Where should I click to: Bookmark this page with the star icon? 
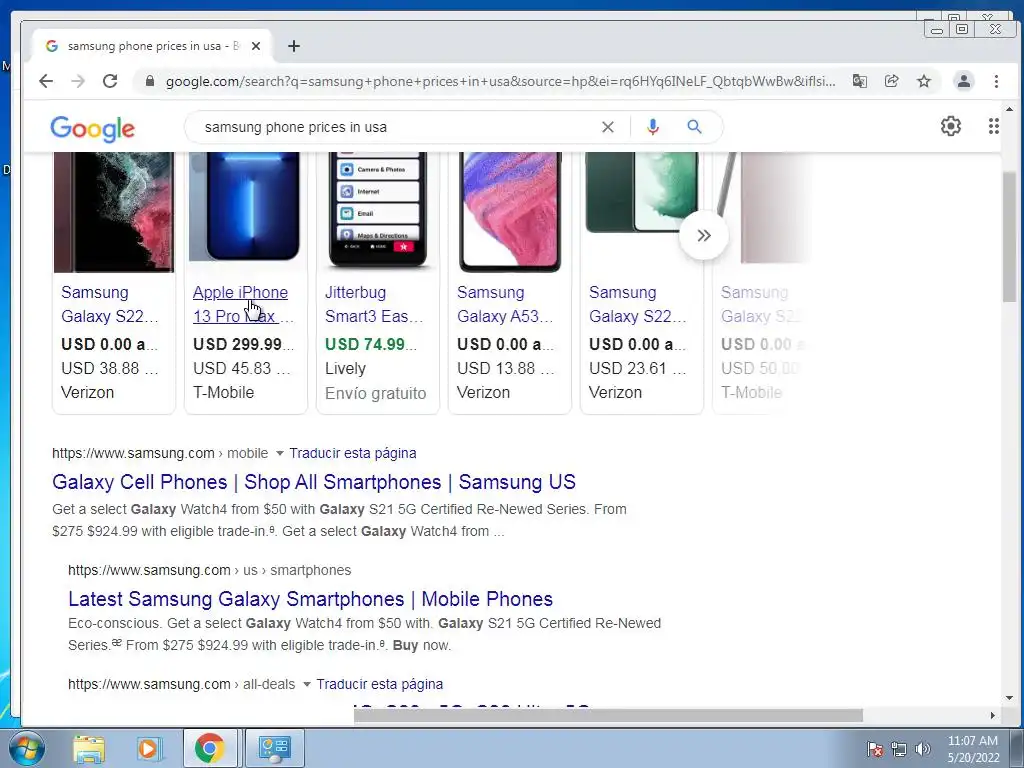pyautogui.click(x=923, y=81)
